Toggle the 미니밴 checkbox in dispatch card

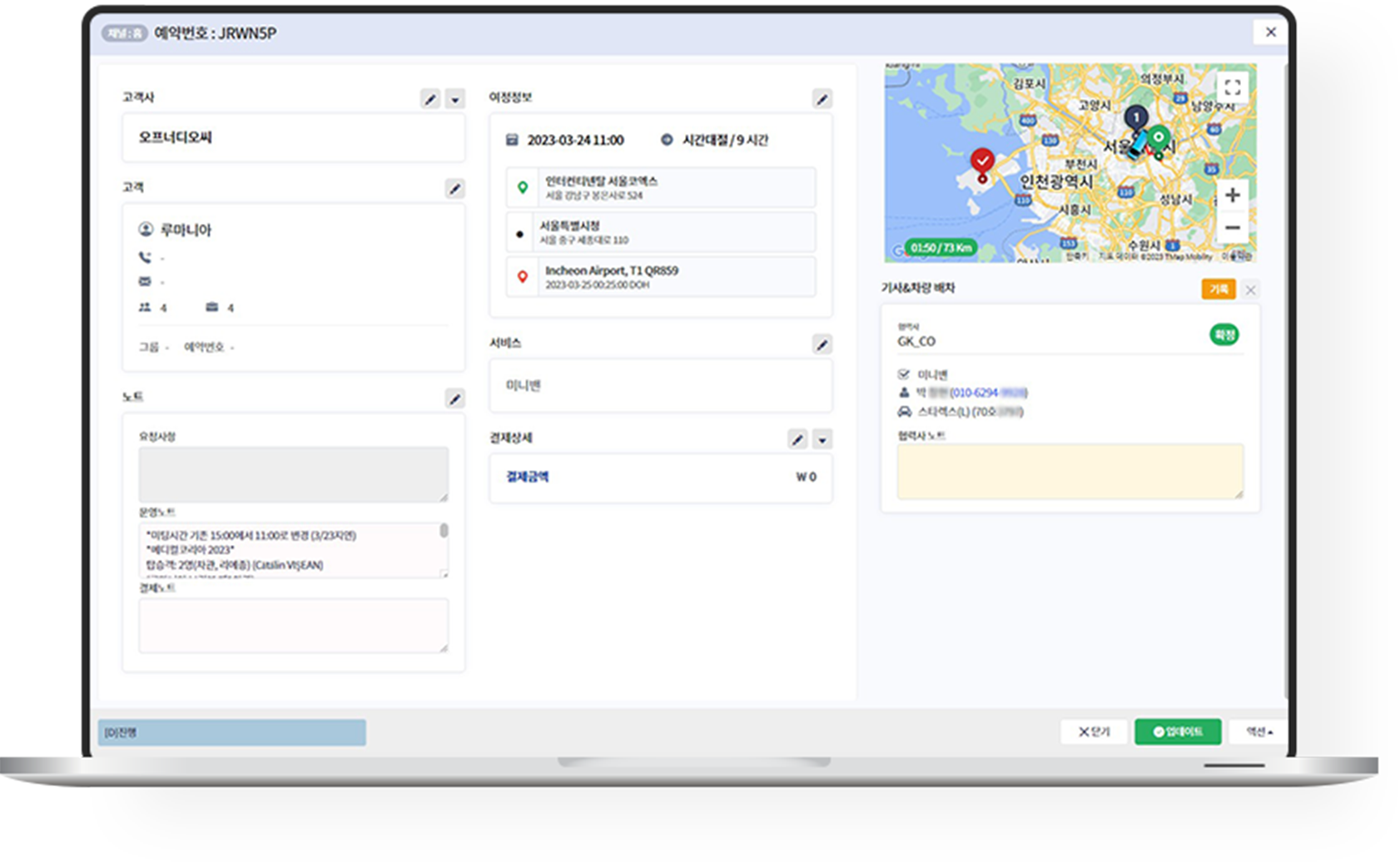pos(904,374)
